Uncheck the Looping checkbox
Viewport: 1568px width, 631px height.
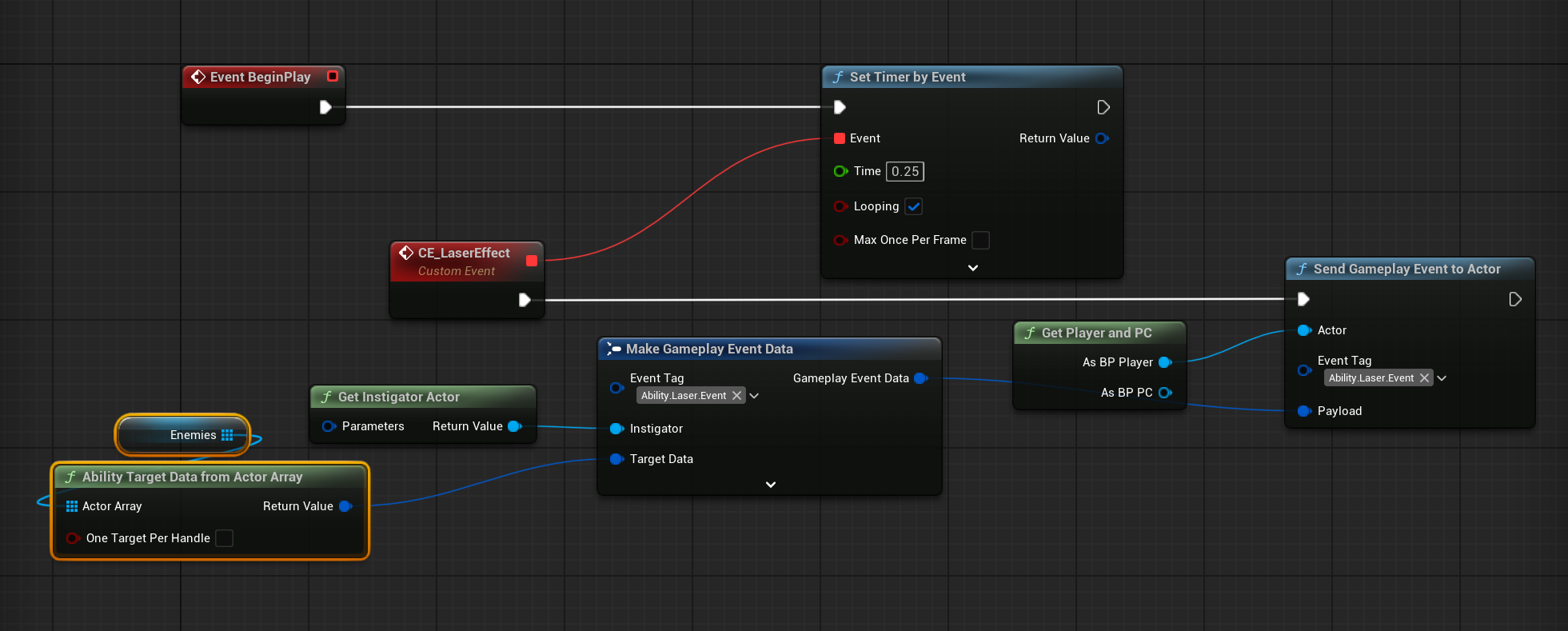(914, 206)
